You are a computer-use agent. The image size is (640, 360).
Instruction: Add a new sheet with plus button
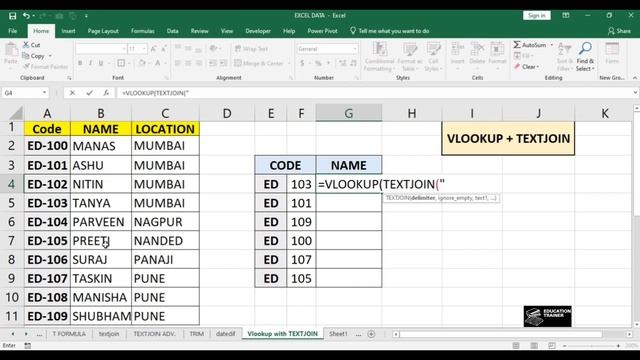[371, 334]
